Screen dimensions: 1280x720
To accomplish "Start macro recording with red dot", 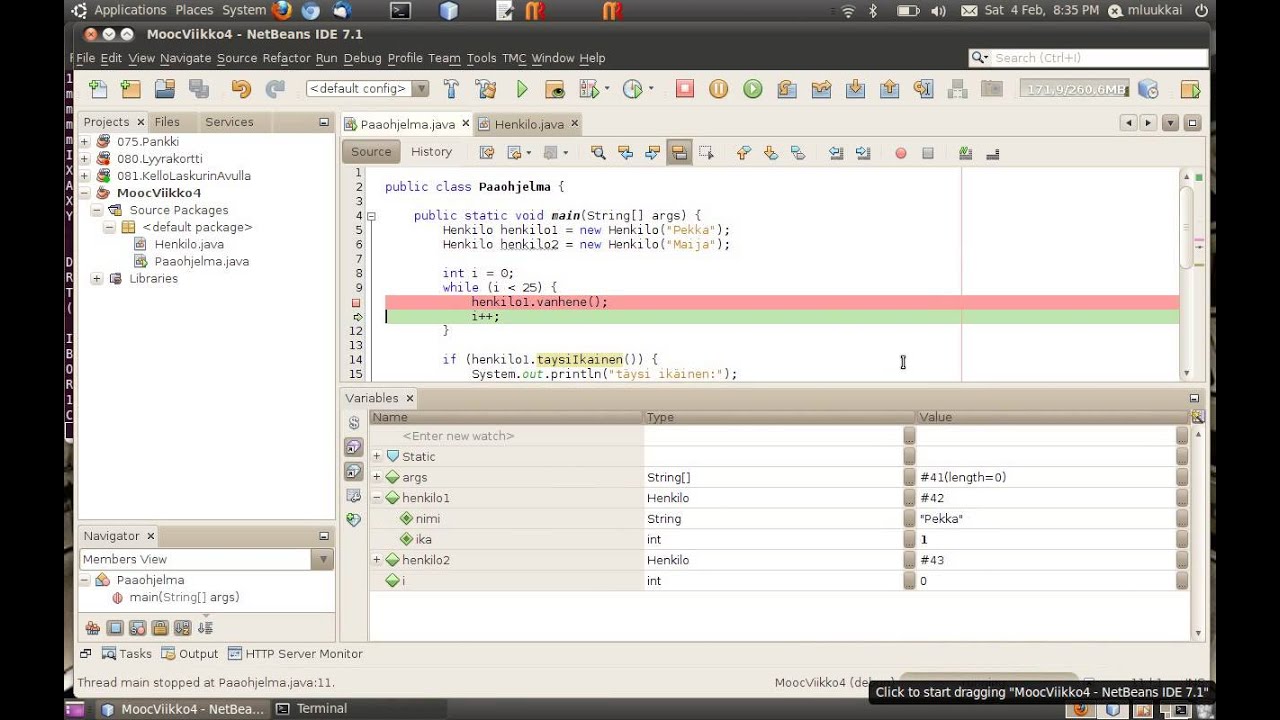I will 901,153.
